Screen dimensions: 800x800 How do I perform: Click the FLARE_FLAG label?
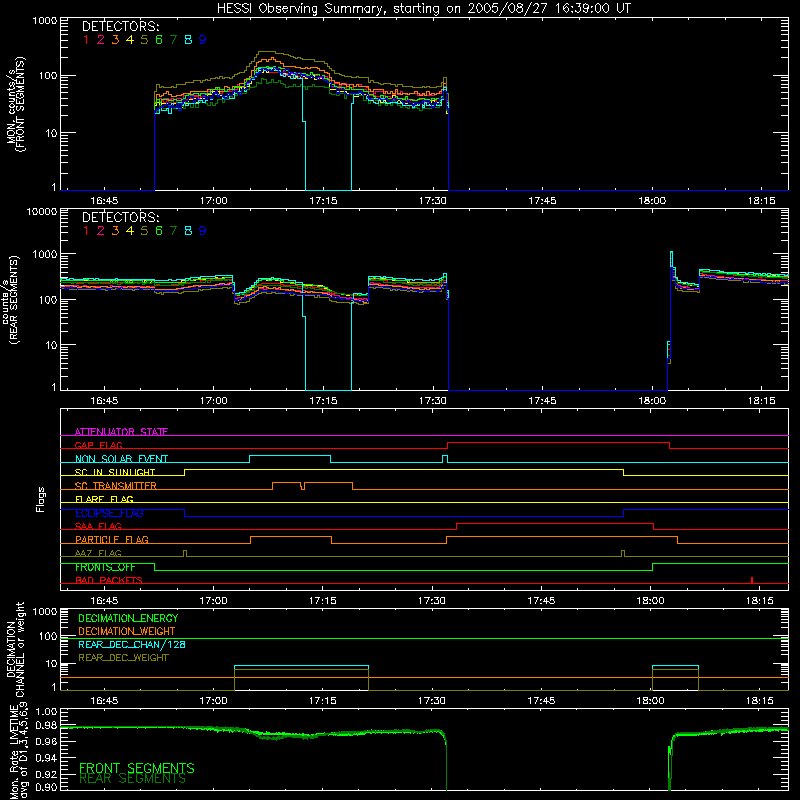click(x=104, y=499)
